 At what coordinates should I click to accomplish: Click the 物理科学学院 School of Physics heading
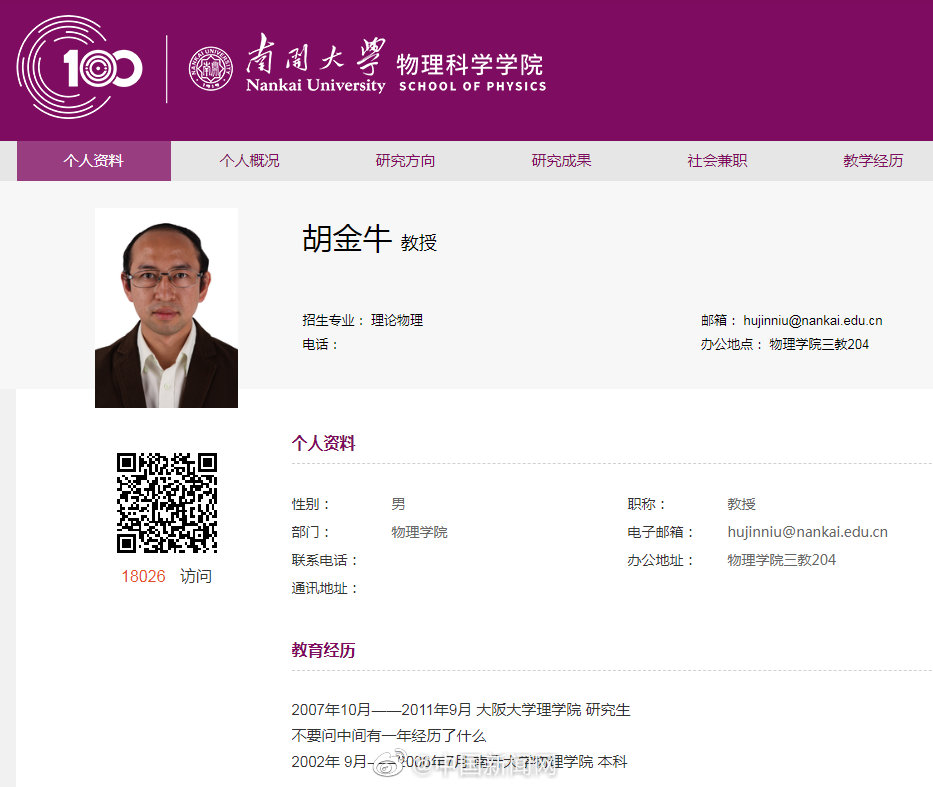click(x=472, y=73)
